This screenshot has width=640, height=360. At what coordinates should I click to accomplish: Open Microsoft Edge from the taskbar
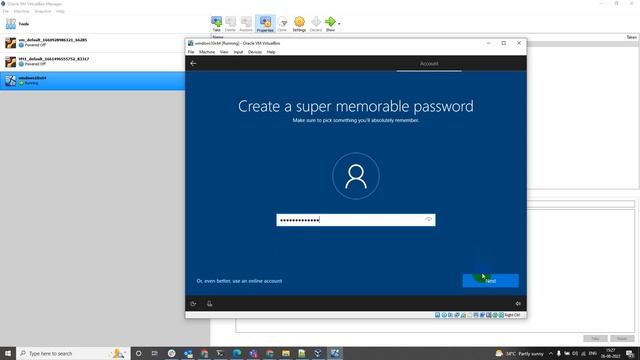point(237,353)
